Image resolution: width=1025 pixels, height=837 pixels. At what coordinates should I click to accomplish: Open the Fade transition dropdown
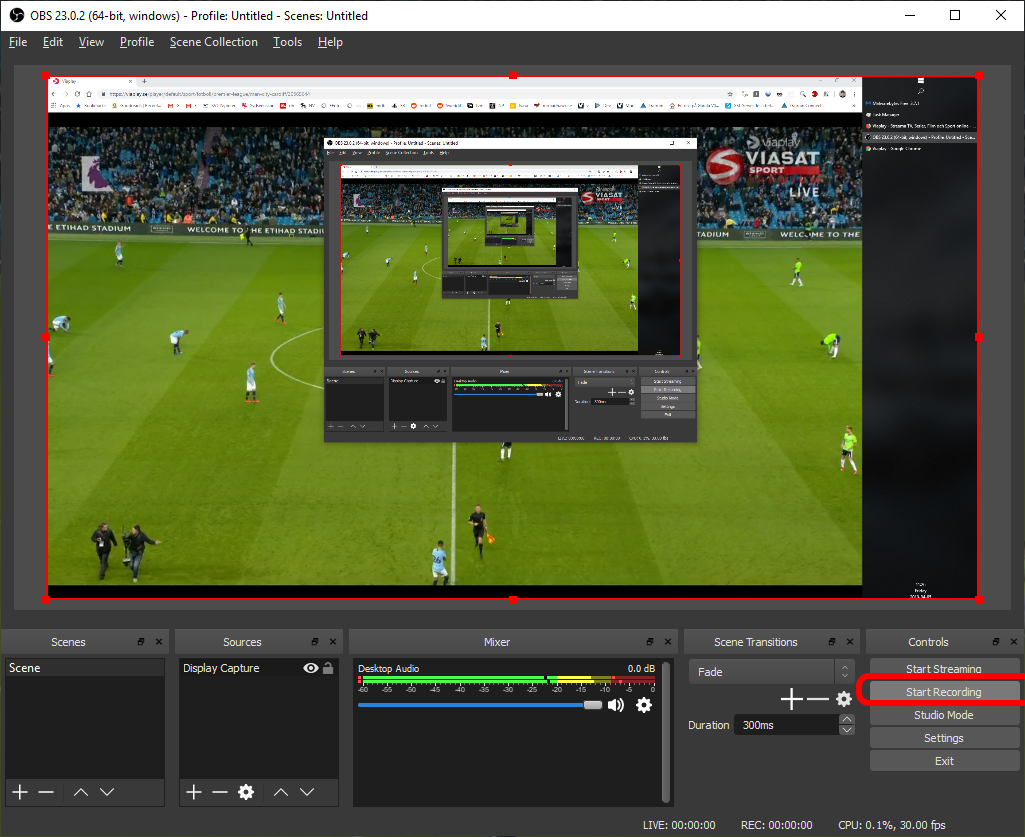(x=771, y=672)
